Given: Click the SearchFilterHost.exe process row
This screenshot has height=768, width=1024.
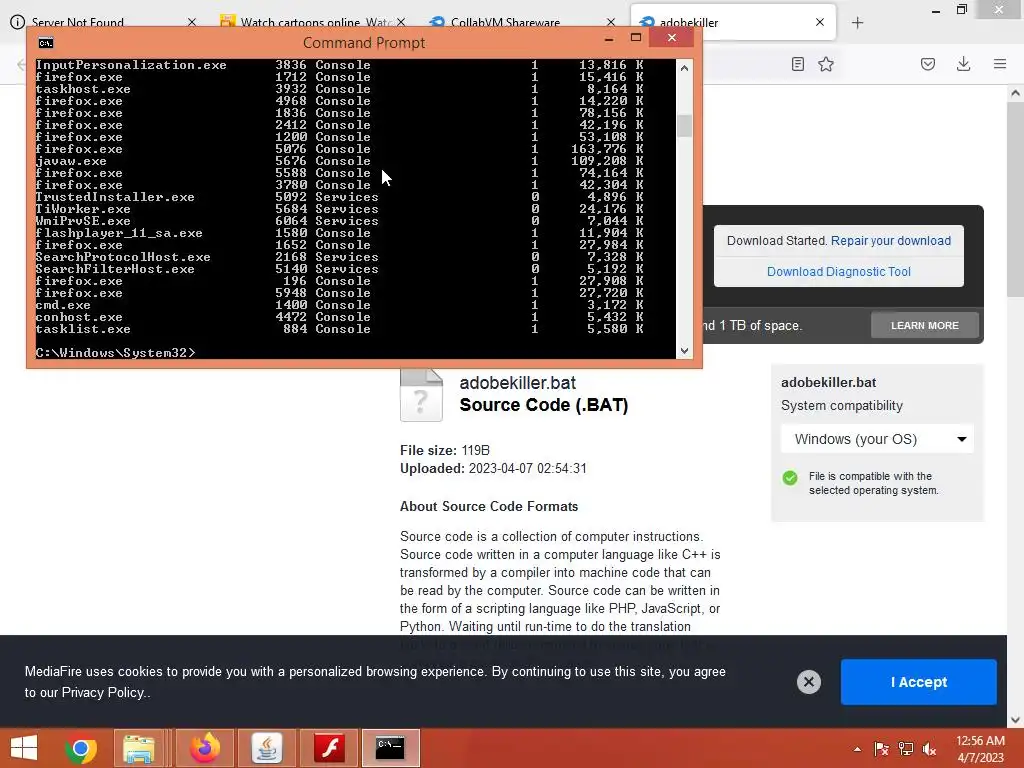Looking at the screenshot, I should (340, 268).
